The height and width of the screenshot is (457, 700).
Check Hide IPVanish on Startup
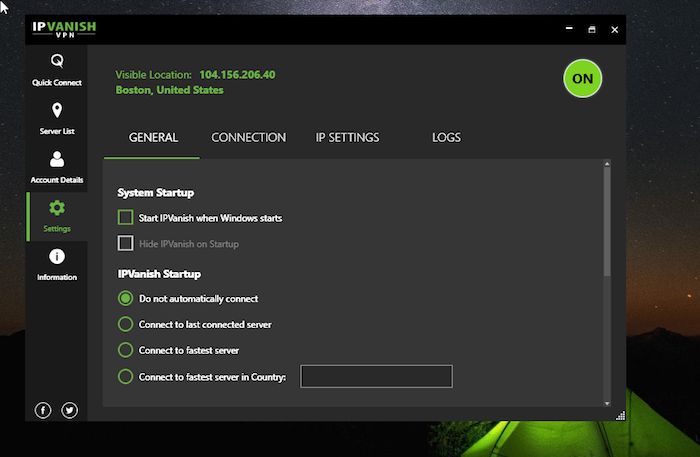click(x=125, y=244)
